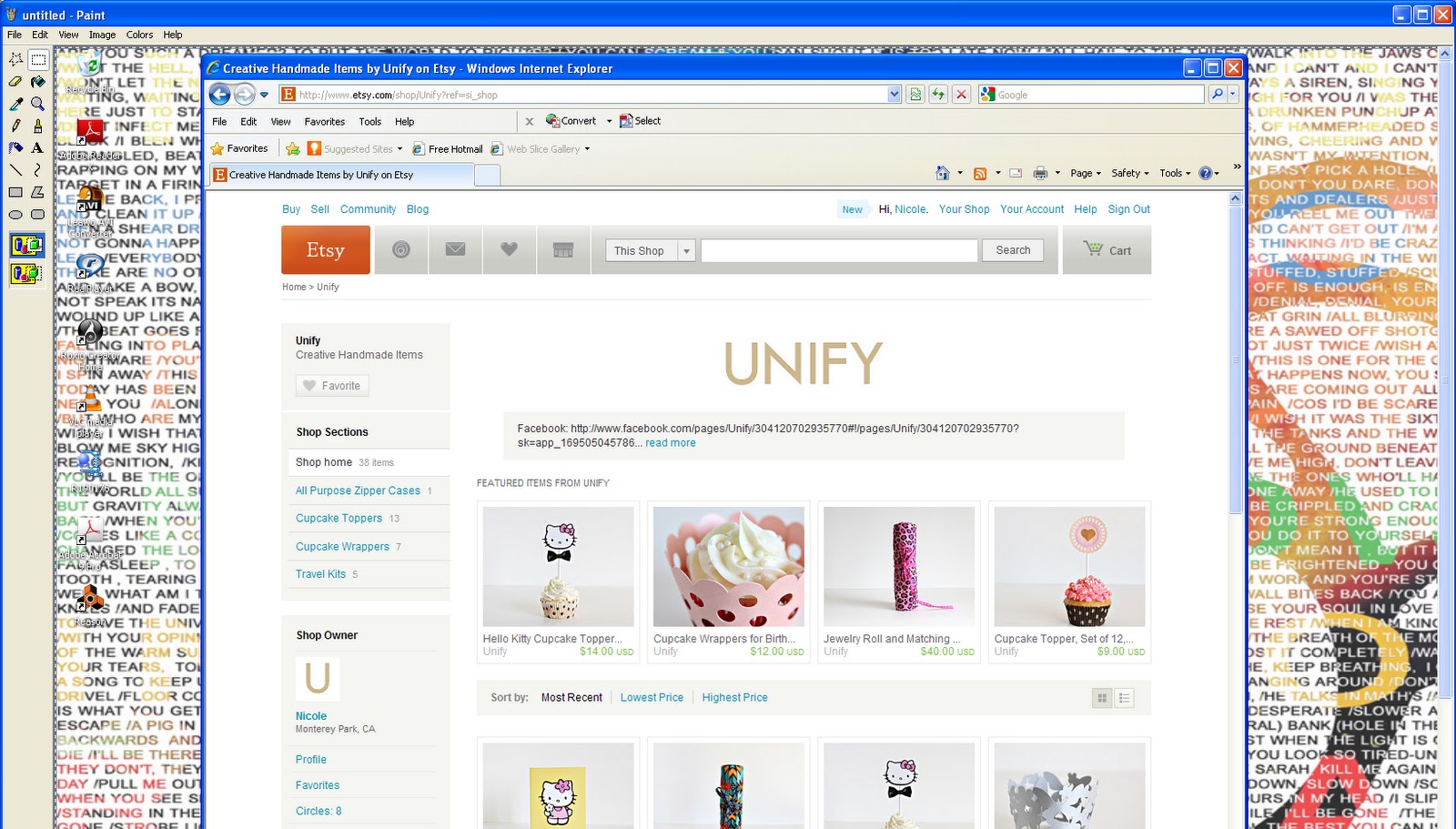The height and width of the screenshot is (829, 1456).
Task: Open the Image menu in Paint
Action: (x=102, y=35)
